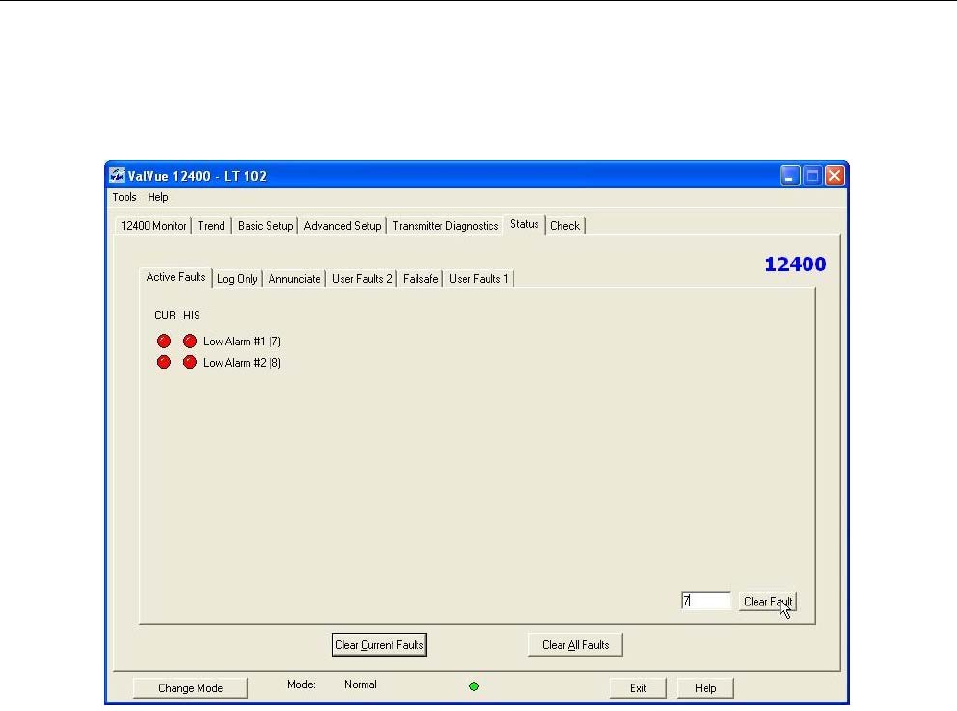The image size is (957, 711).
Task: Select the Low Alarm #2 (8) entry
Action: coord(242,363)
